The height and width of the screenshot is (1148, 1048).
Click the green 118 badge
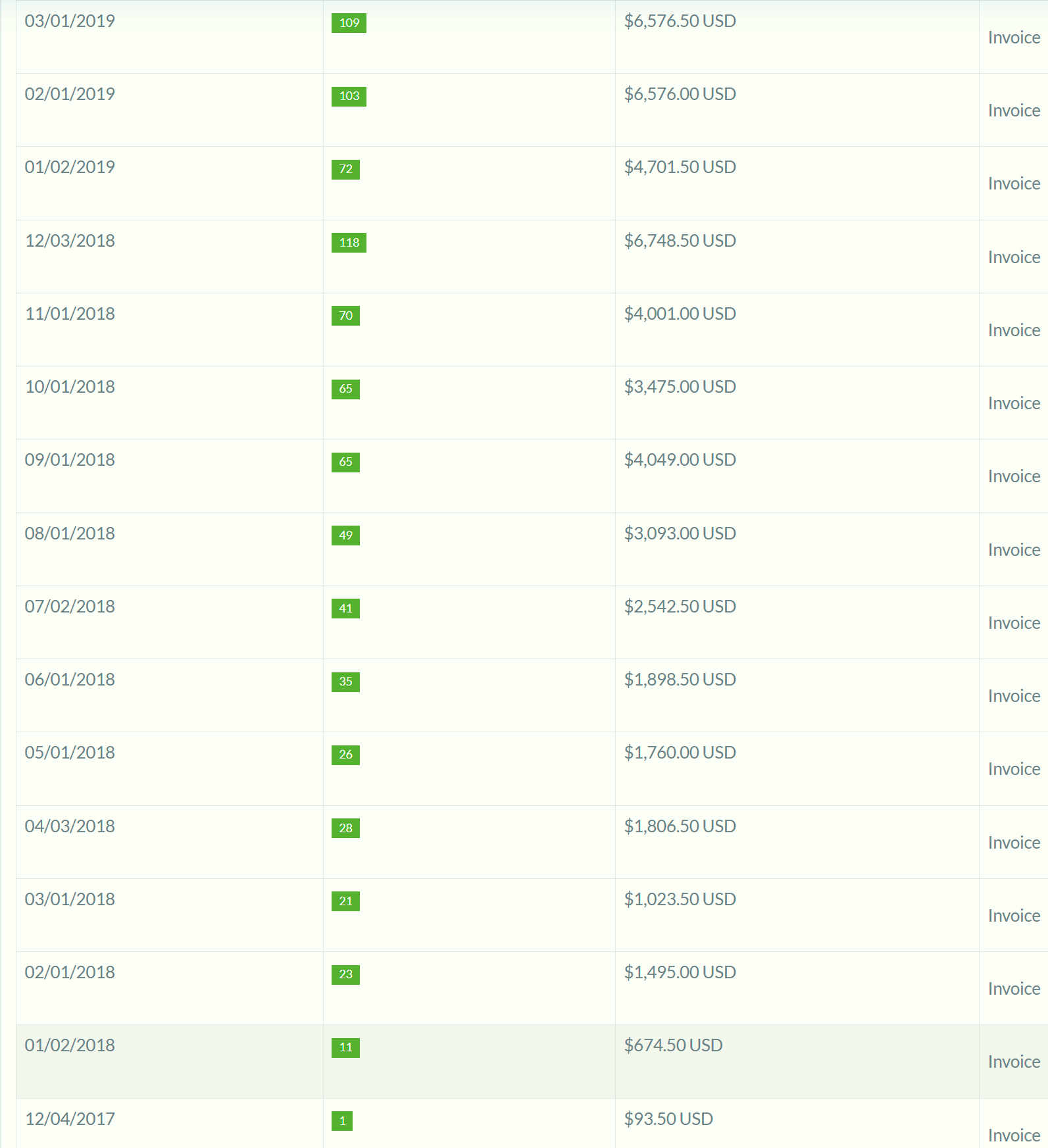pos(349,243)
